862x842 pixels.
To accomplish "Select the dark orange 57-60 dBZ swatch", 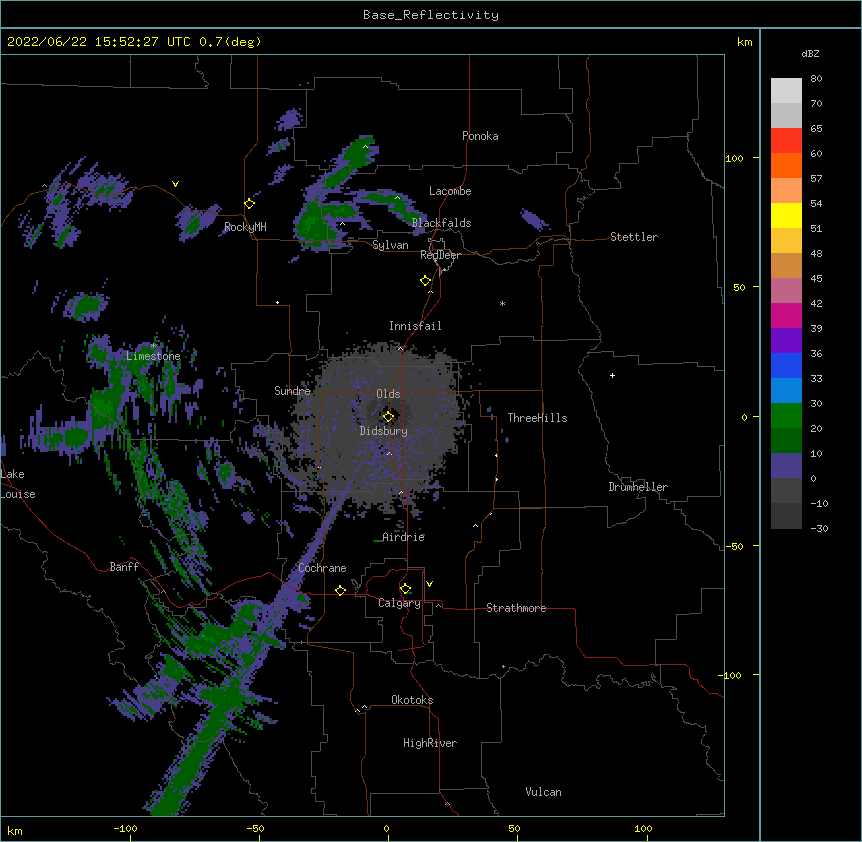I will pos(786,165).
